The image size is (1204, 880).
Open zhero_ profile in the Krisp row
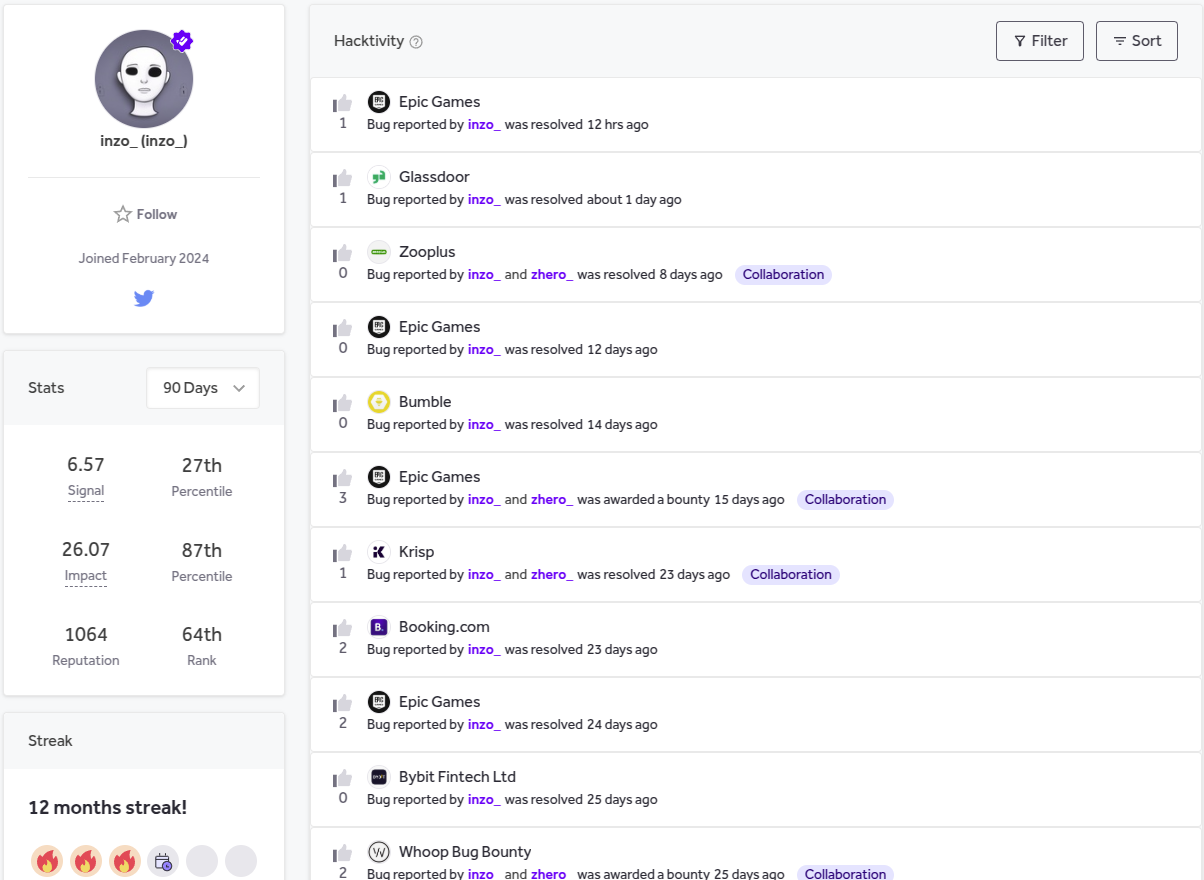(552, 574)
